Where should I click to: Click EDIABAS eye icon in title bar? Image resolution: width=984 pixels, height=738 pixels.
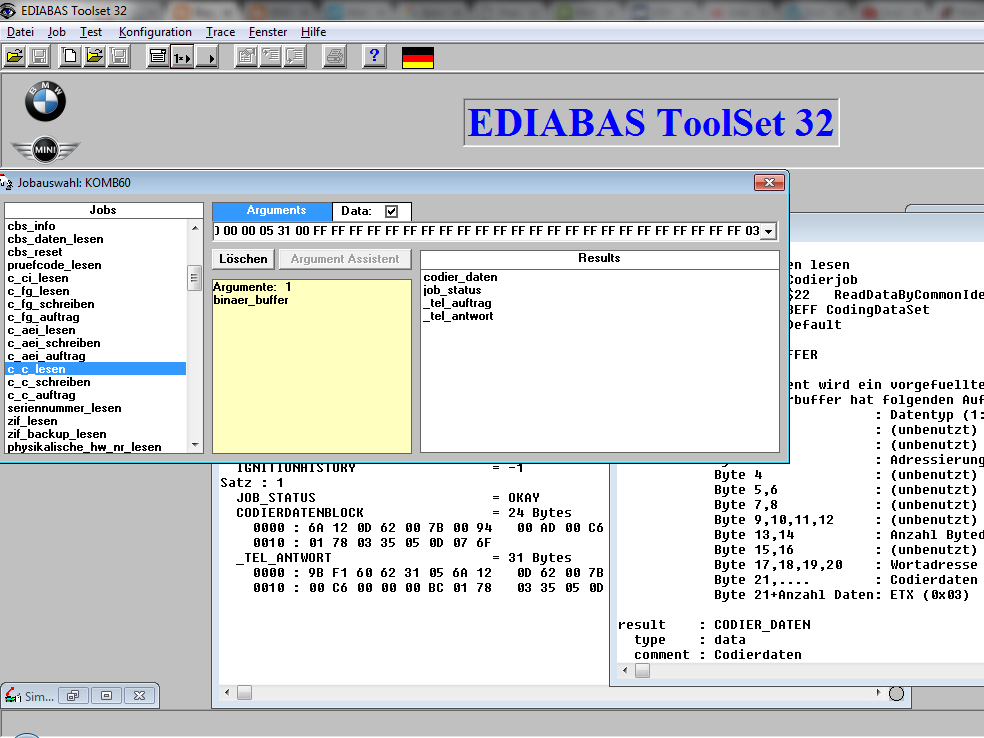pyautogui.click(x=8, y=11)
